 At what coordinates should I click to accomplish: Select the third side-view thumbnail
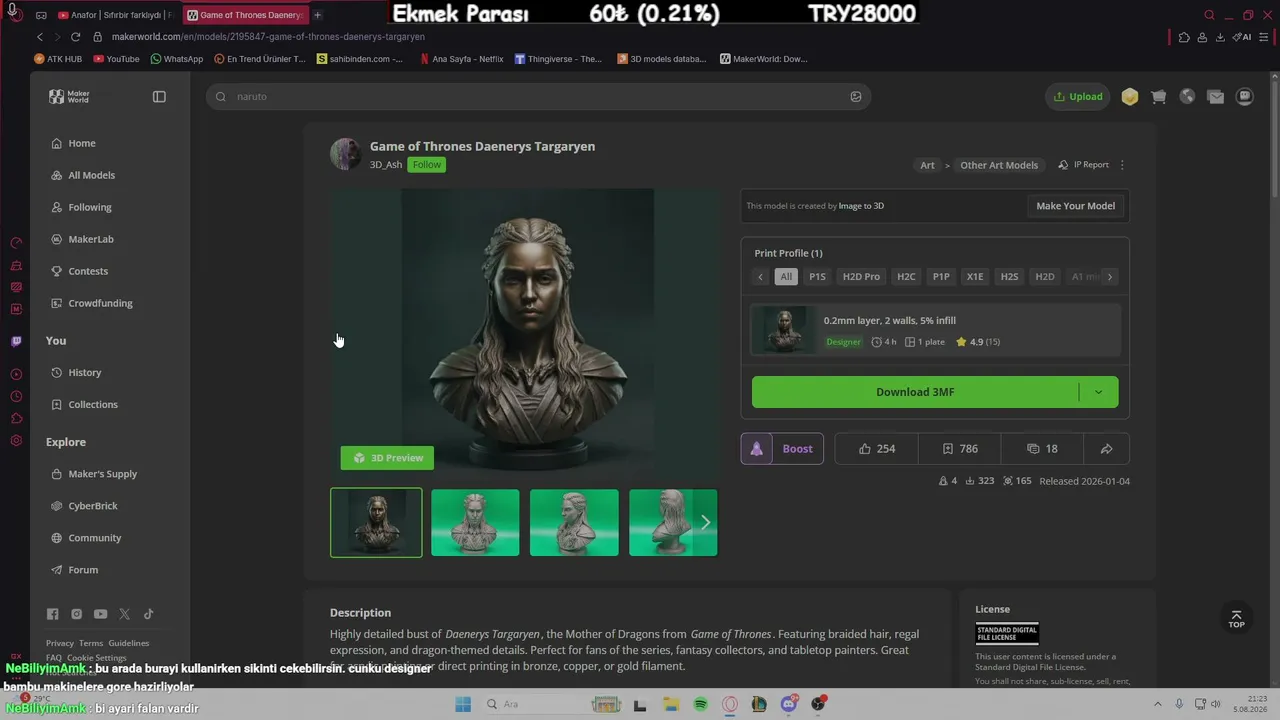(574, 522)
